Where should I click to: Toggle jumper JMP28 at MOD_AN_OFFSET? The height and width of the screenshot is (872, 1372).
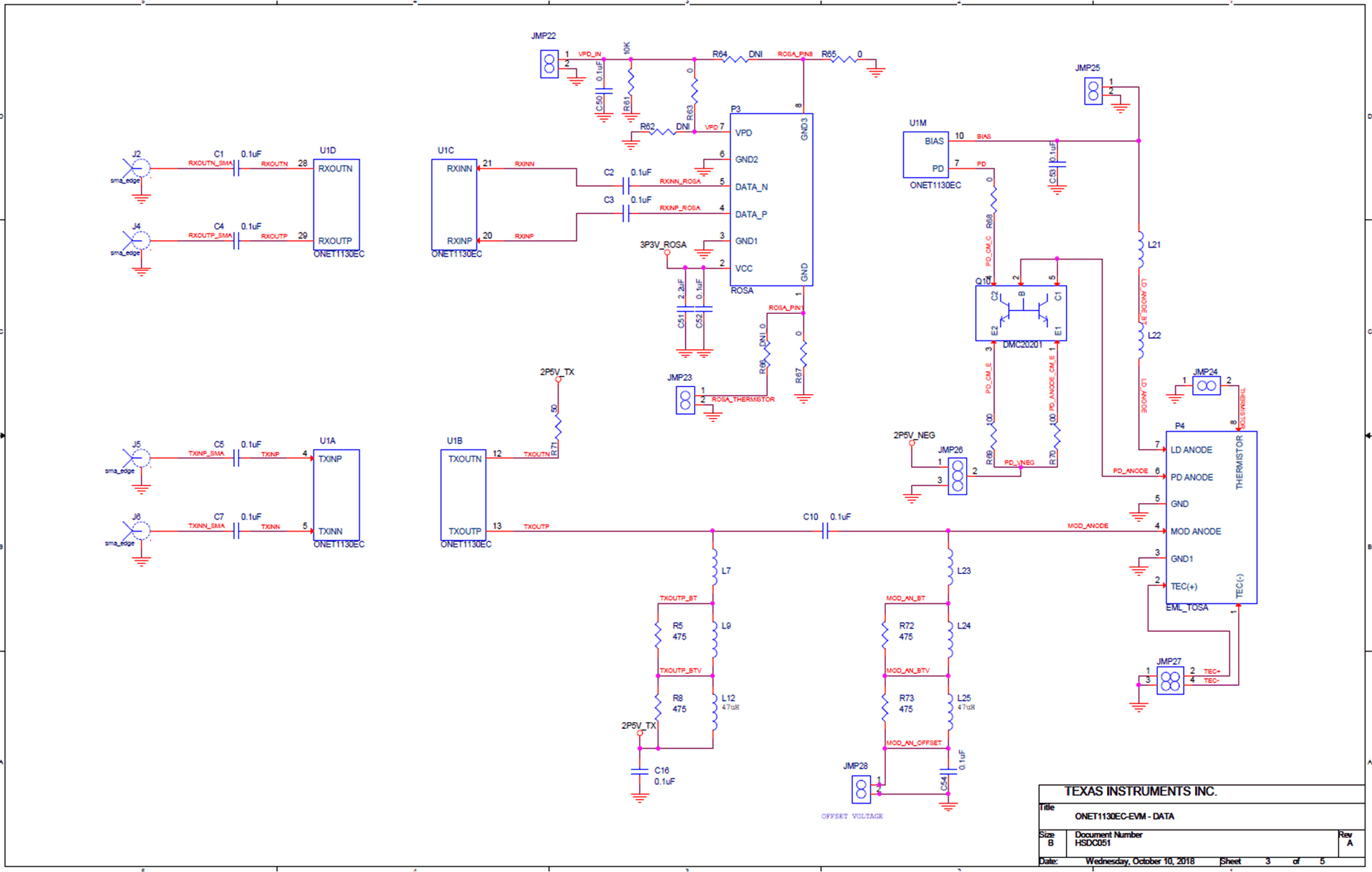(861, 788)
